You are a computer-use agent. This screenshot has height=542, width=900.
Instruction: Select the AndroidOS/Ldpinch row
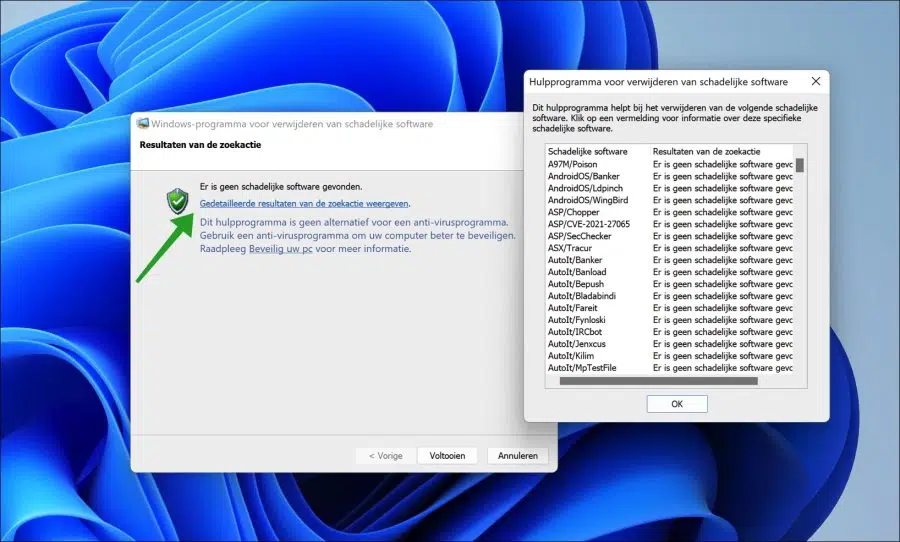[x=669, y=188]
